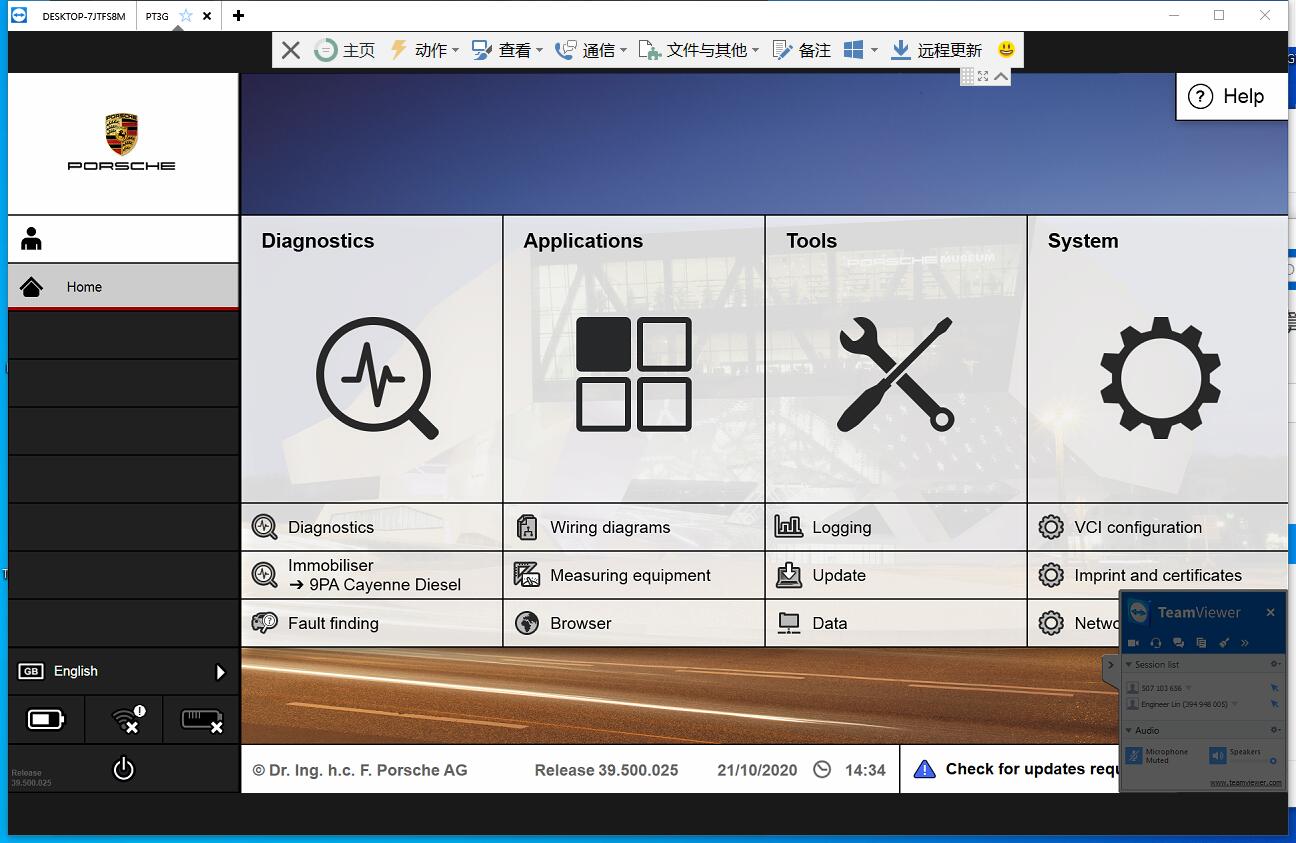This screenshot has width=1296, height=843.
Task: Open Diagnostics shortcut in list
Action: (371, 527)
